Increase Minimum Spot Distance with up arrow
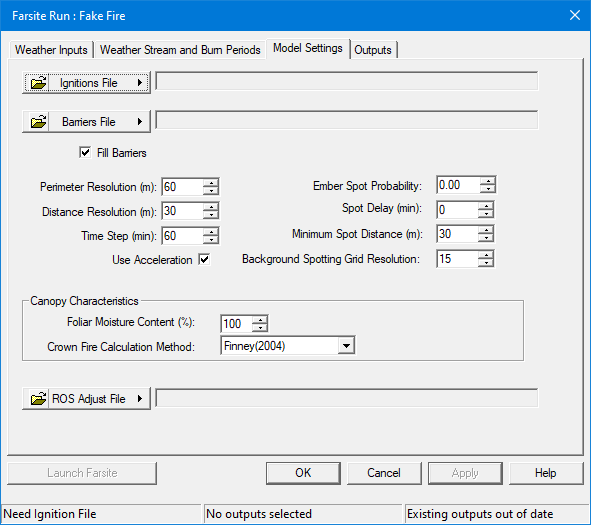 point(486,230)
